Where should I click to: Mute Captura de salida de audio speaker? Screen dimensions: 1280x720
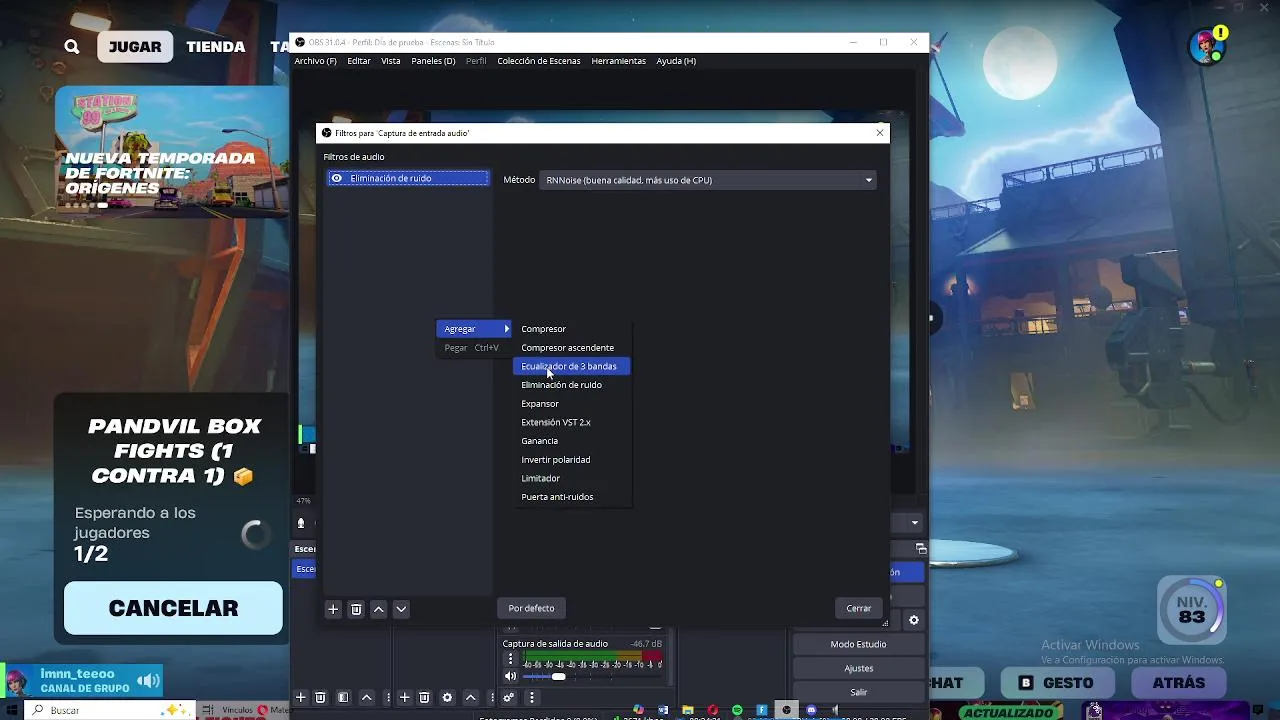tap(510, 677)
